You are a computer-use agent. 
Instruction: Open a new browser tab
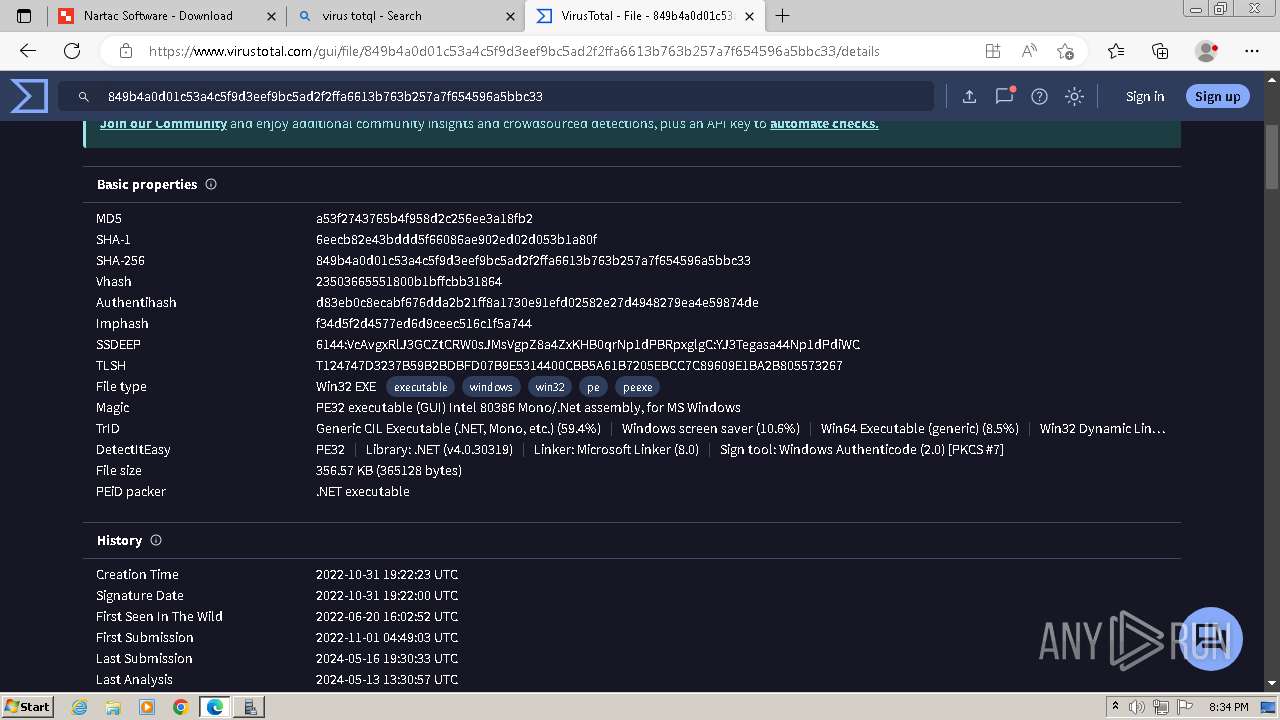click(783, 16)
